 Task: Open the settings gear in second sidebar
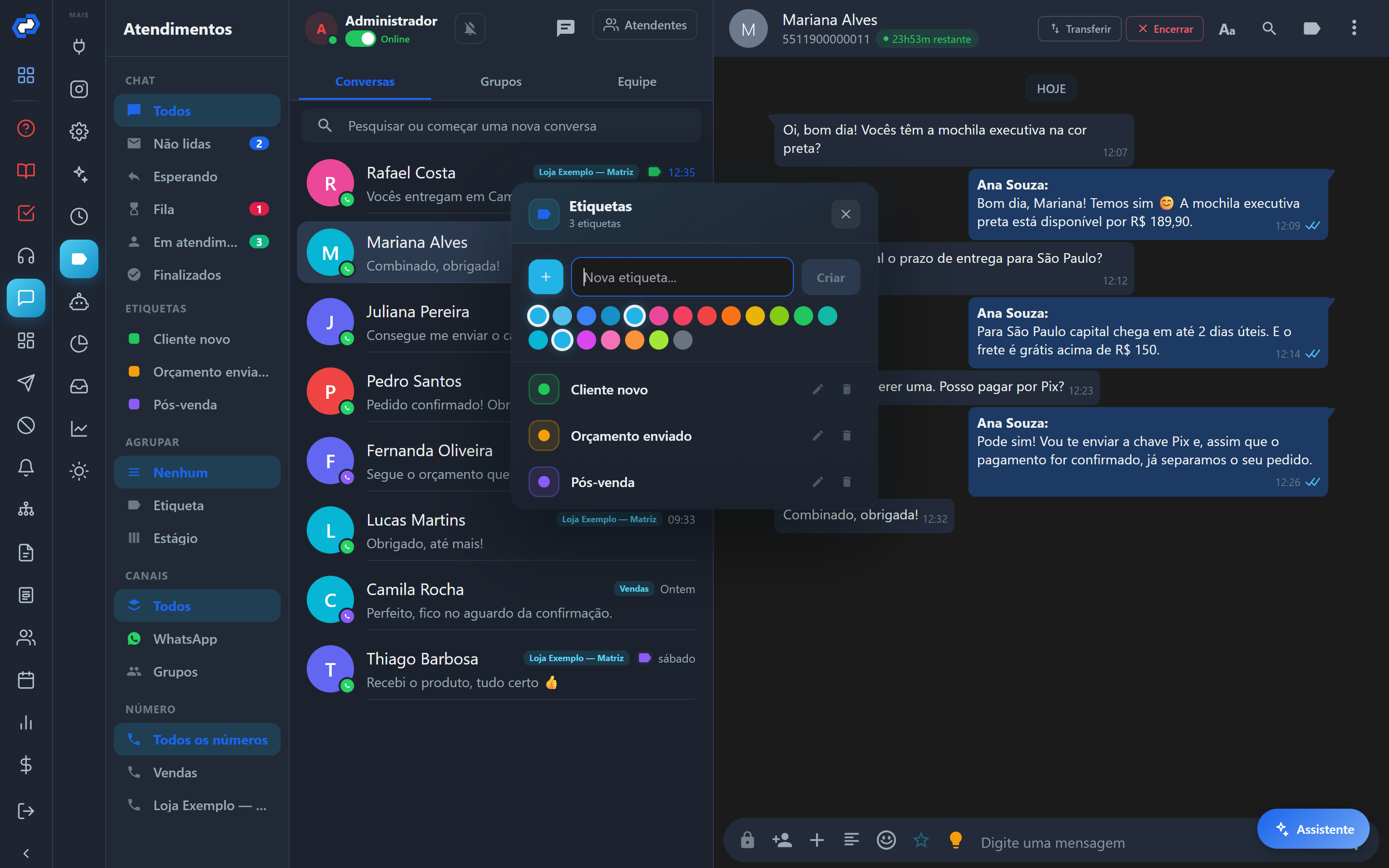coord(79,132)
